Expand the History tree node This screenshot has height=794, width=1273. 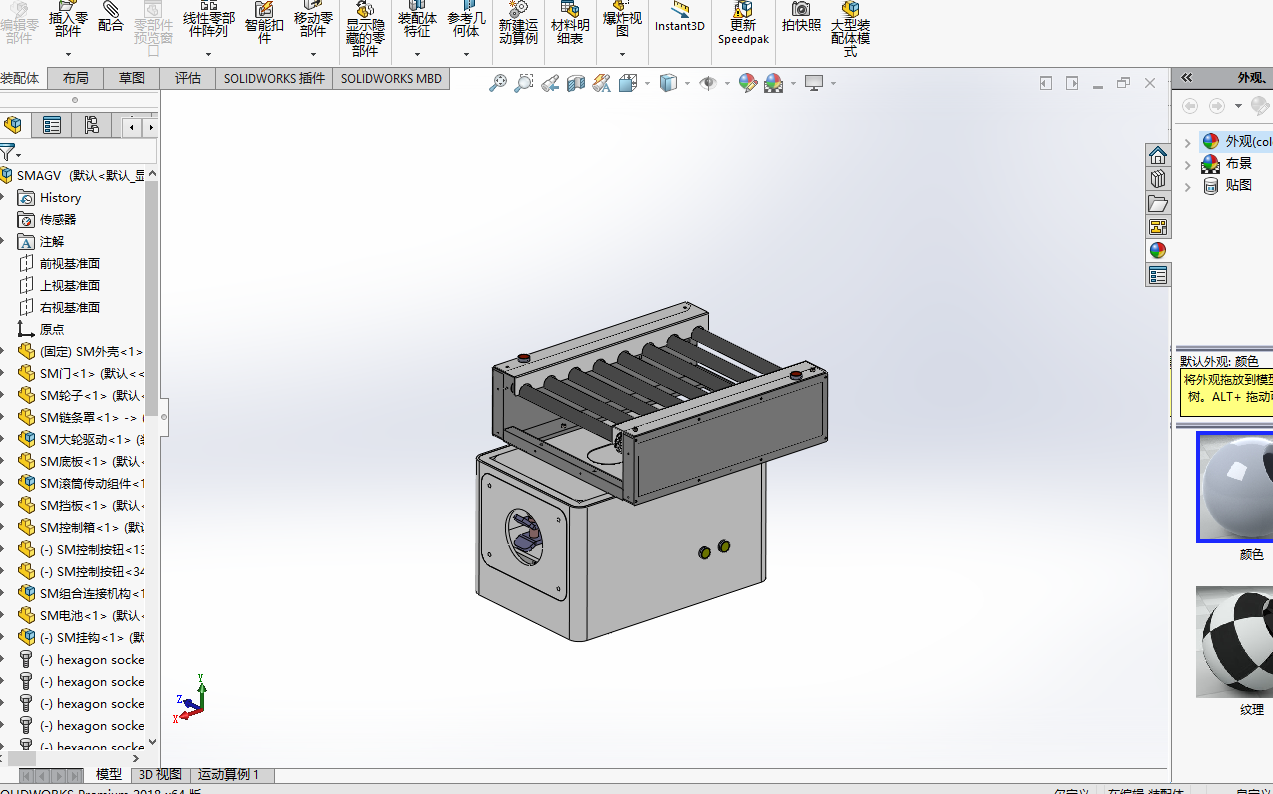click(x=2, y=198)
